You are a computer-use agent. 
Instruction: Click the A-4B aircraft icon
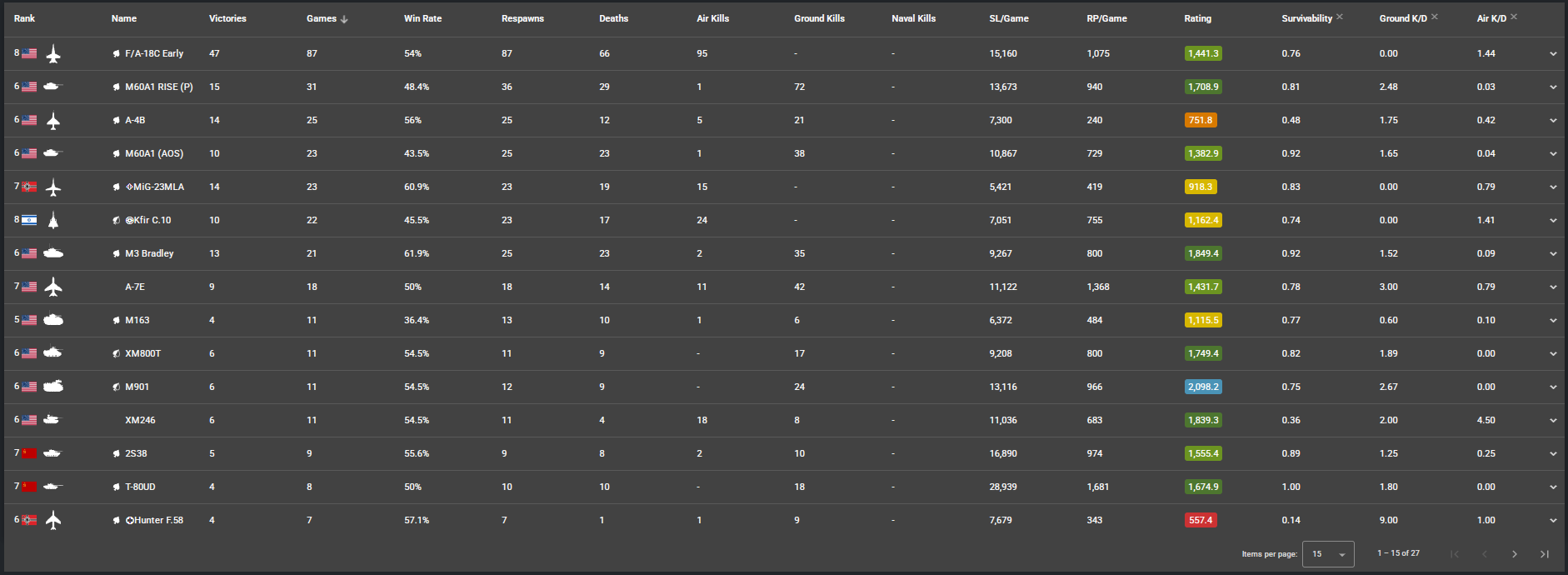click(x=53, y=121)
